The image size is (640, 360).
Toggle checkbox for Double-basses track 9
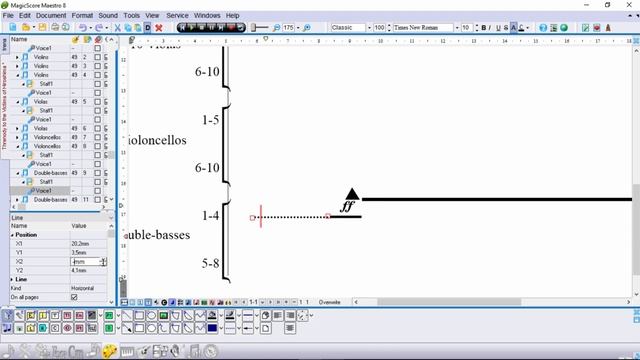pos(98,173)
